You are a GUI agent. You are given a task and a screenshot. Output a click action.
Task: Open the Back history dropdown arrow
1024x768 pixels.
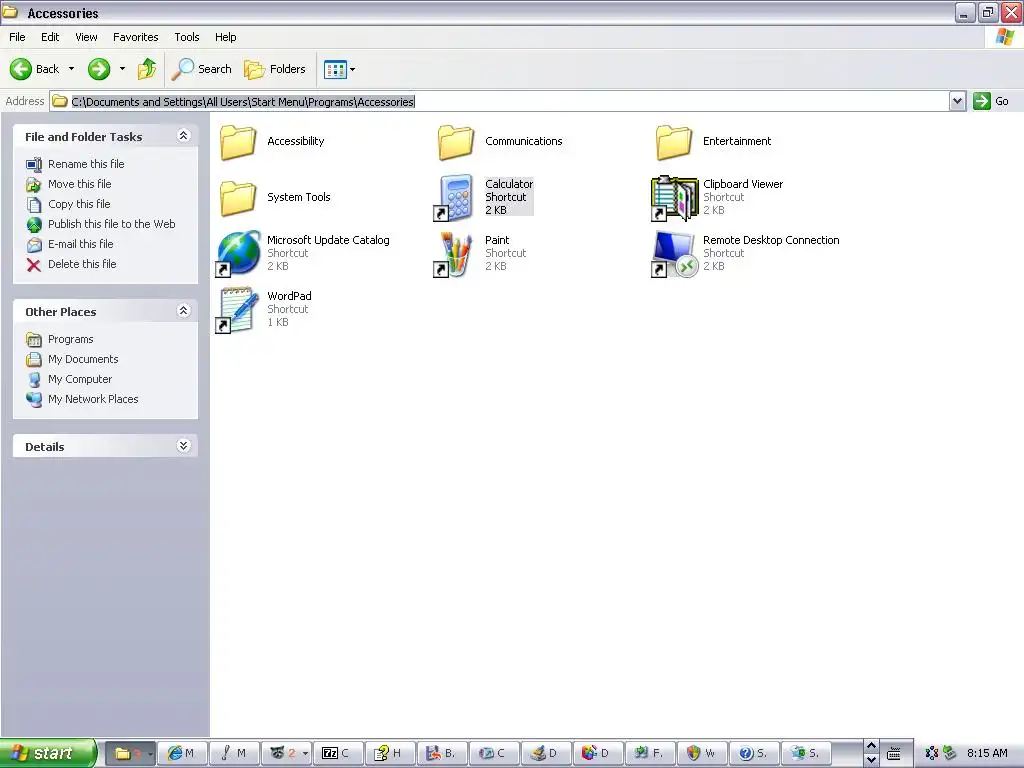tap(71, 69)
